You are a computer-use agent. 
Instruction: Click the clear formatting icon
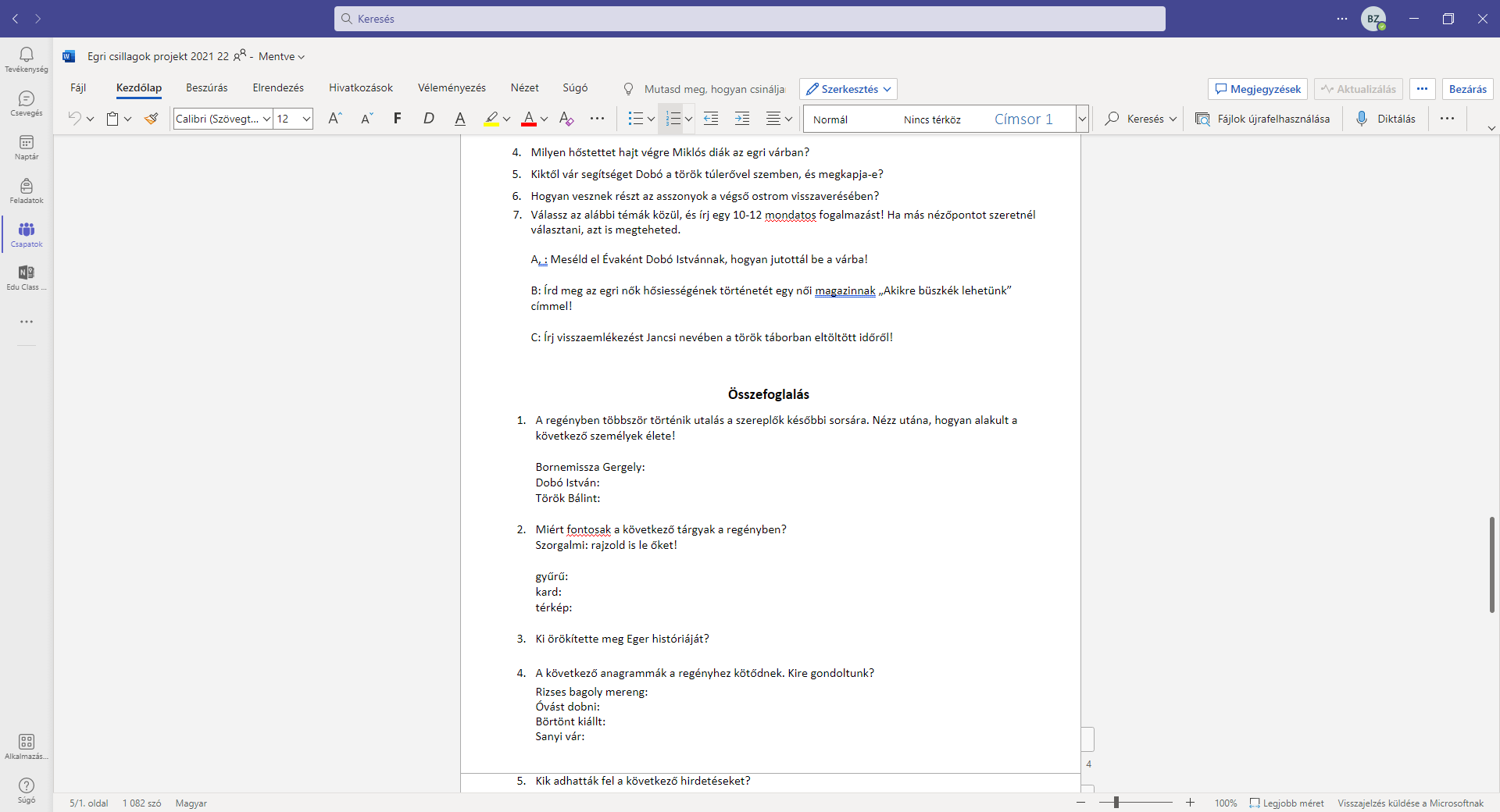[566, 119]
